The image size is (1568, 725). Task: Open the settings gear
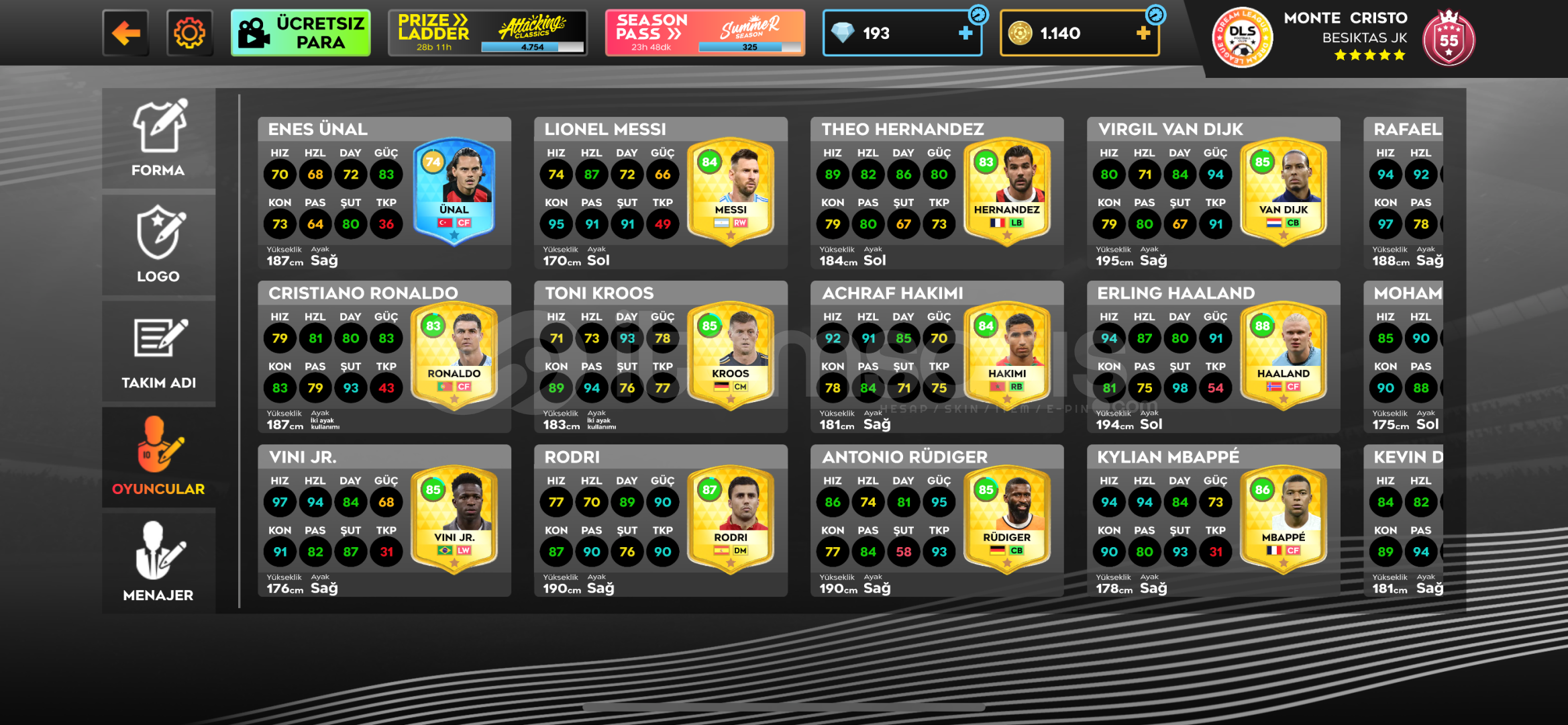pyautogui.click(x=190, y=33)
